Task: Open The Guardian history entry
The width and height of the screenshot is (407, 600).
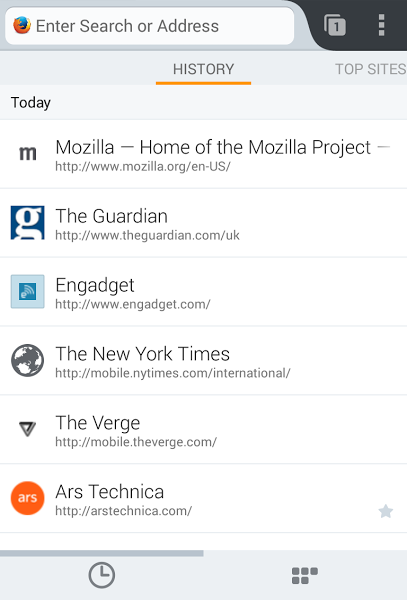Action: (204, 223)
